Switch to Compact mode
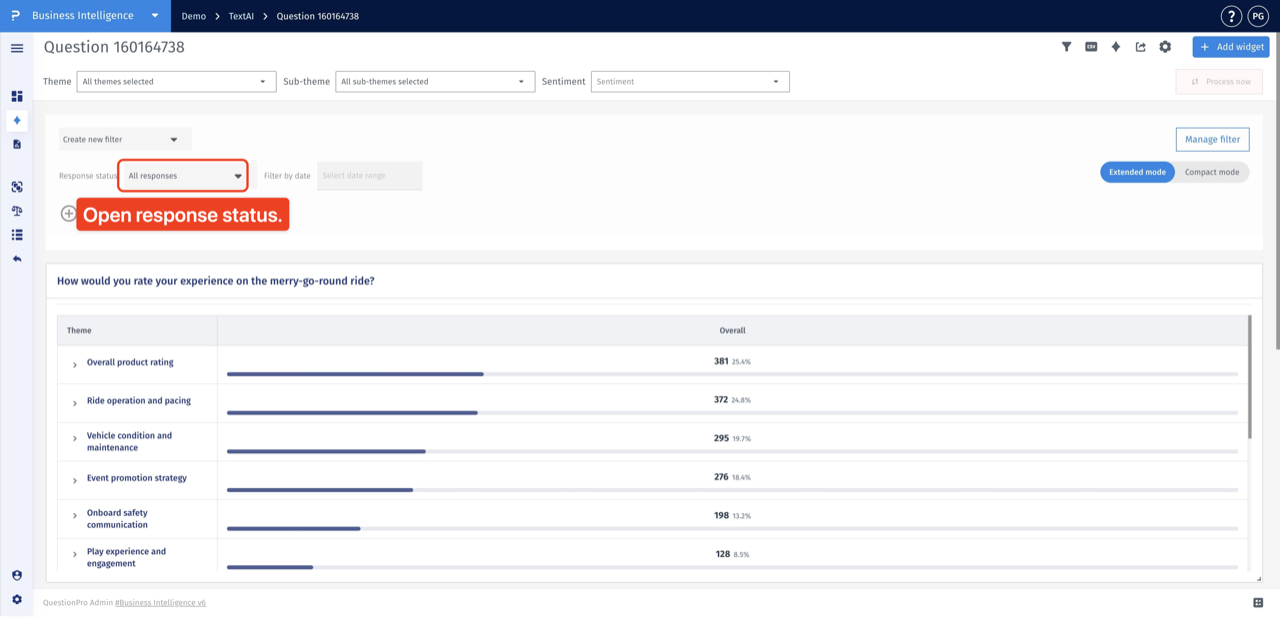Screen dimensions: 1280x619 tap(1212, 172)
